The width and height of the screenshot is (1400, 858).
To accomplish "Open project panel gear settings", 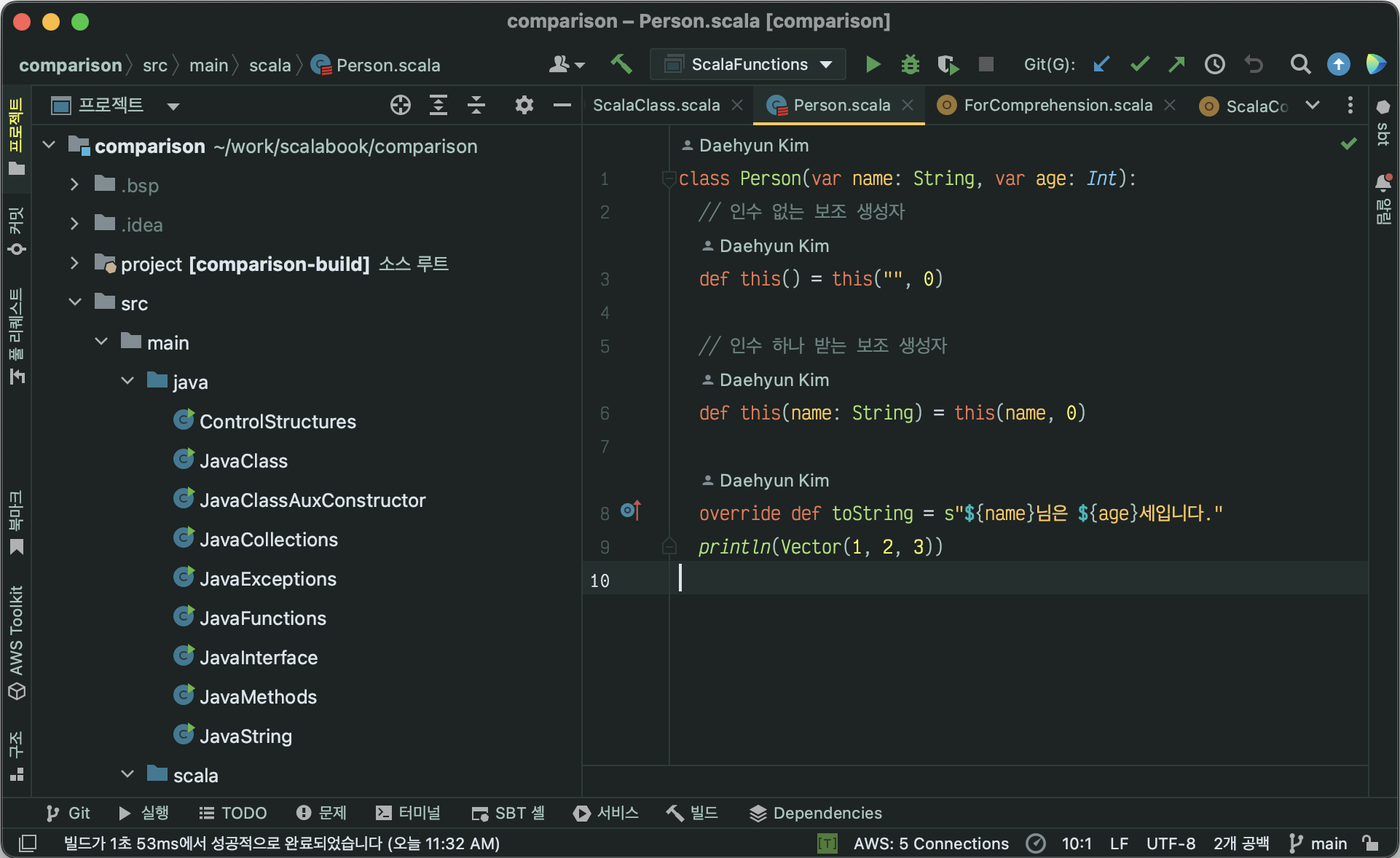I will point(524,106).
